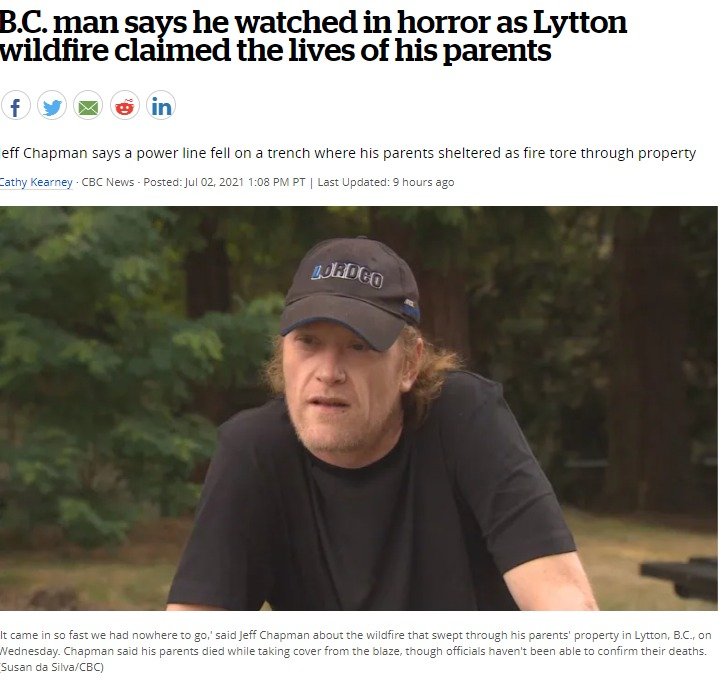Click the B.C. man headline text
Image resolution: width=722 pixels, height=685 pixels.
(313, 36)
